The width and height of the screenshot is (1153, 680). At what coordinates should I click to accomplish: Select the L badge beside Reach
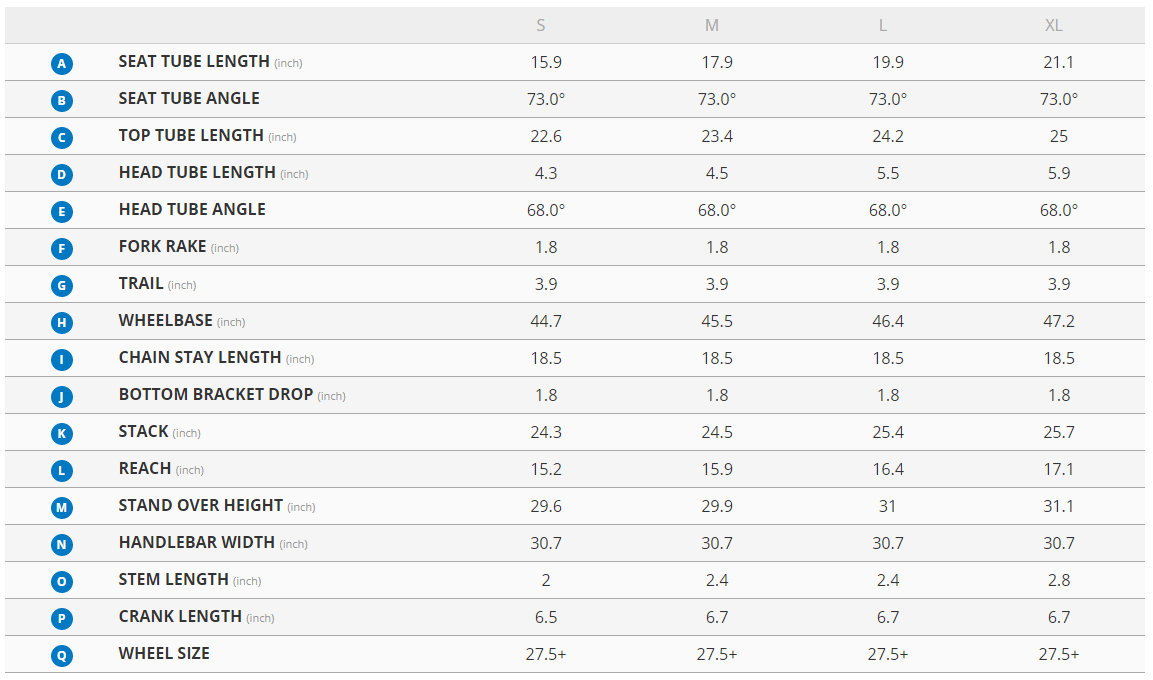pyautogui.click(x=62, y=471)
